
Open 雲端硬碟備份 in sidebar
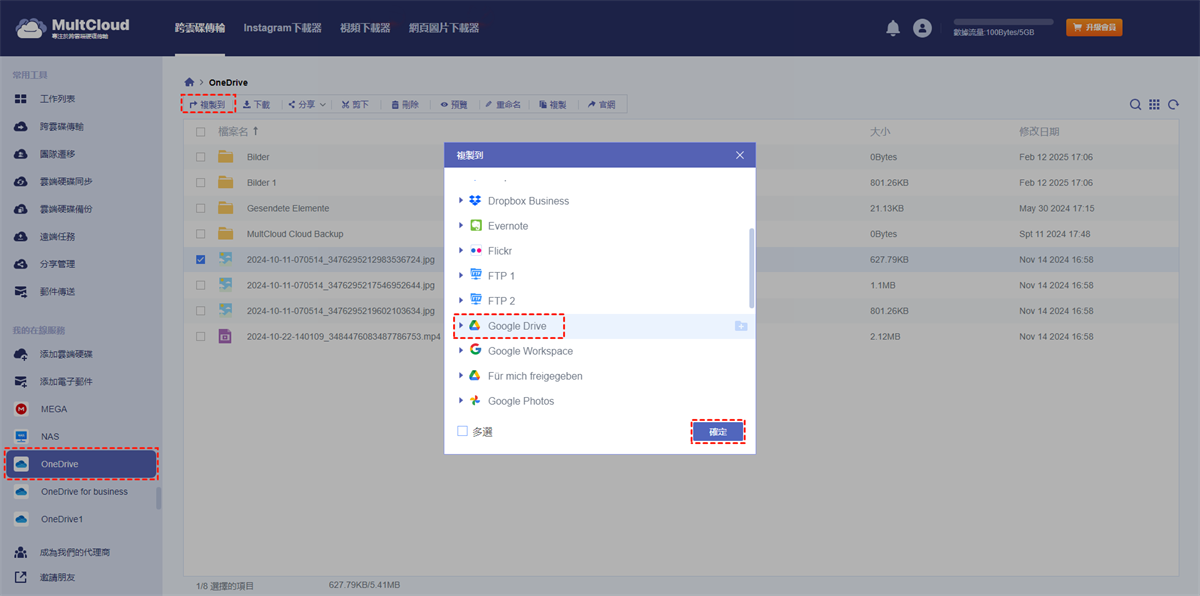tap(66, 209)
